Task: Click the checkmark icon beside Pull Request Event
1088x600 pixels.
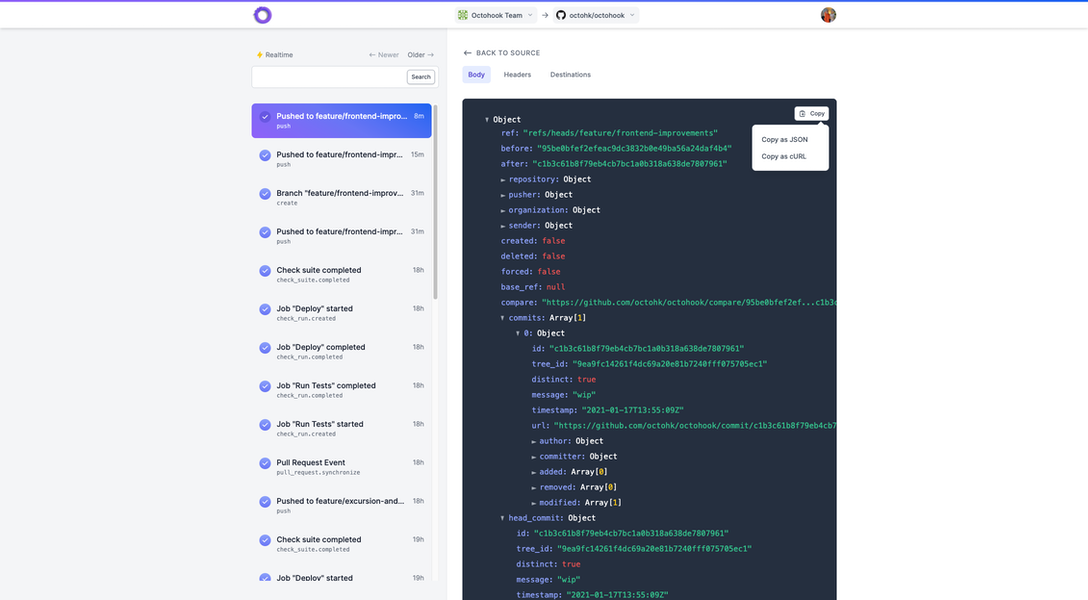Action: click(264, 463)
